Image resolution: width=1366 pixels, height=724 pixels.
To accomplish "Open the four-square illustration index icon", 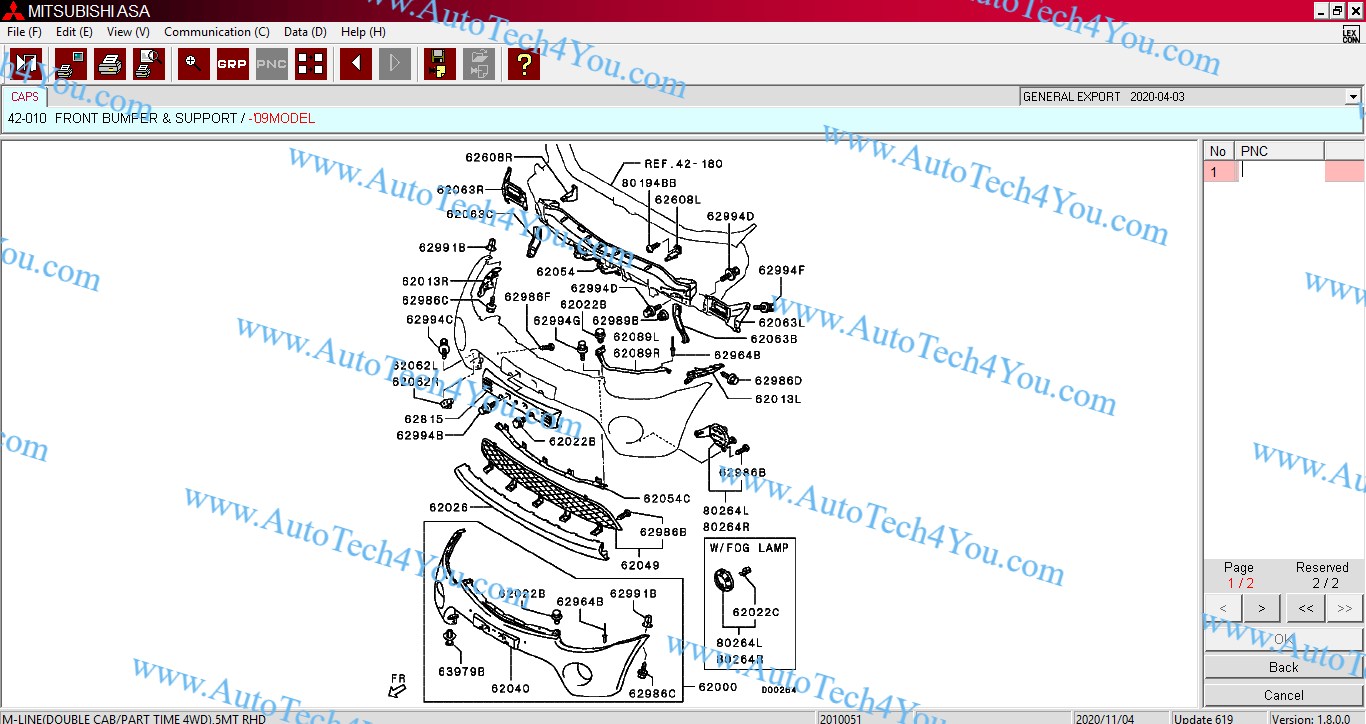I will click(311, 64).
